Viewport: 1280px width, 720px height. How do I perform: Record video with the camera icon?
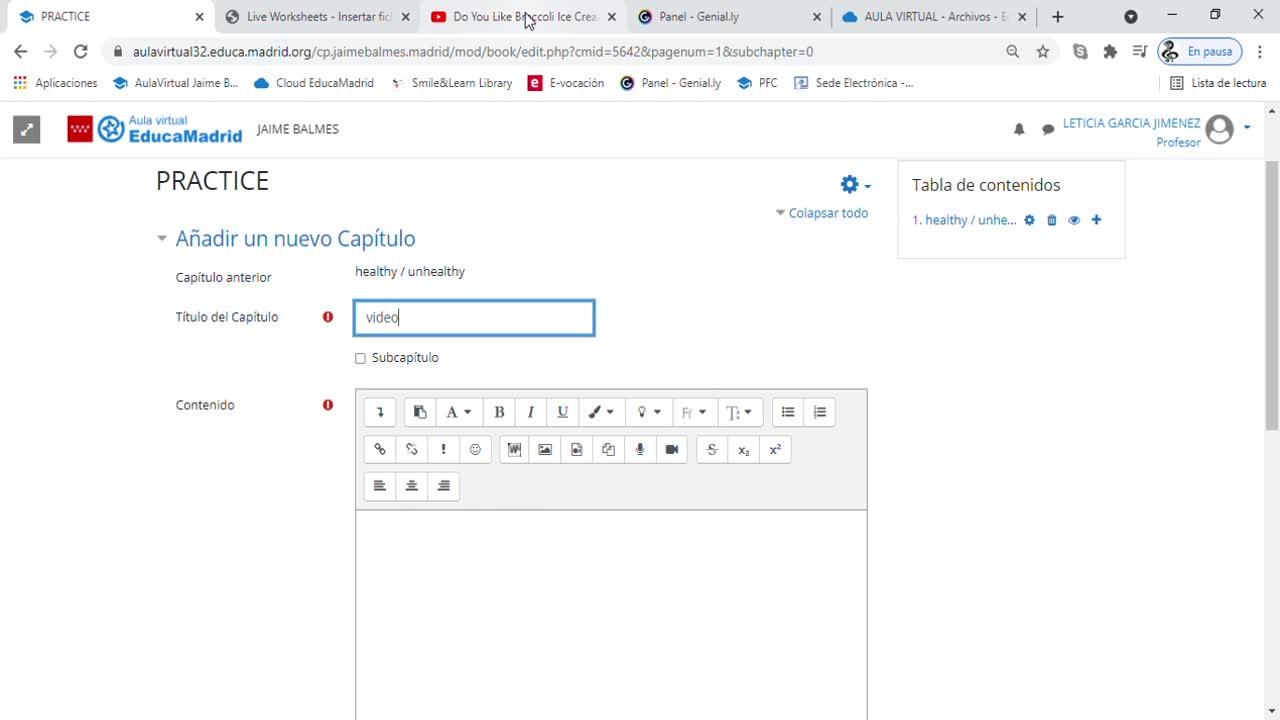click(x=672, y=449)
